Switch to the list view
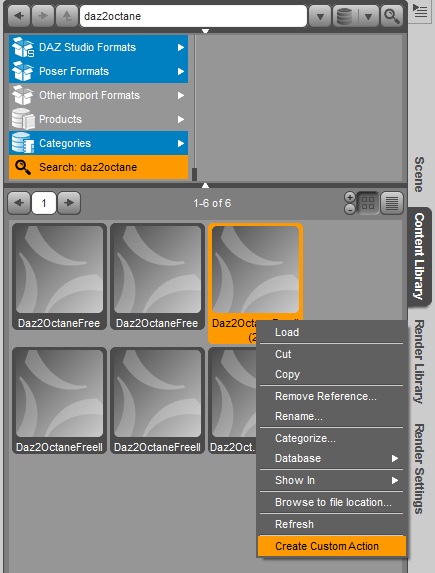The height and width of the screenshot is (573, 435). 392,203
